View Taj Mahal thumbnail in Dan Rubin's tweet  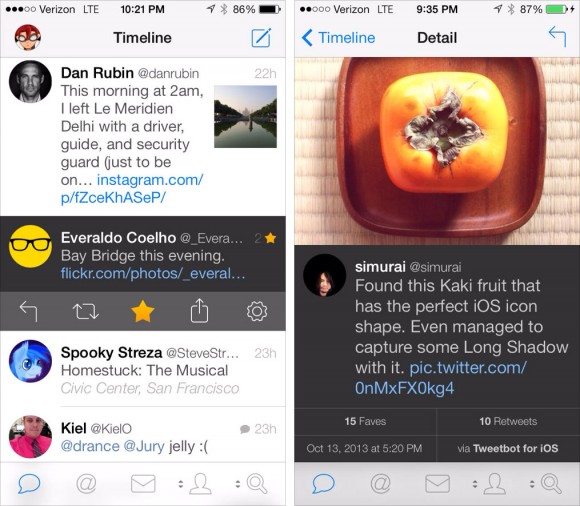[x=245, y=117]
